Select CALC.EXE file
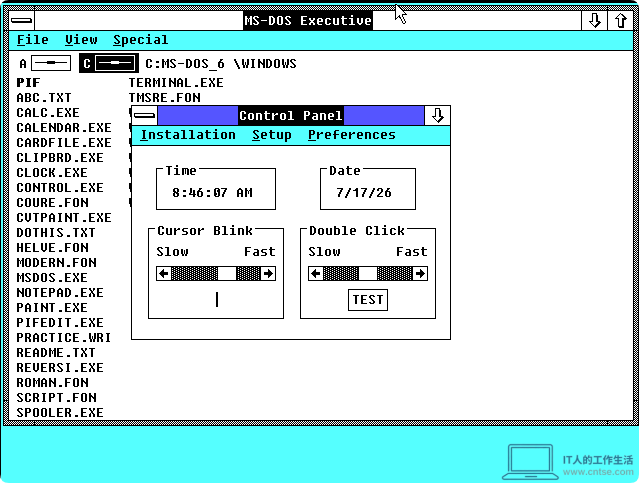This screenshot has width=639, height=483. click(x=48, y=112)
